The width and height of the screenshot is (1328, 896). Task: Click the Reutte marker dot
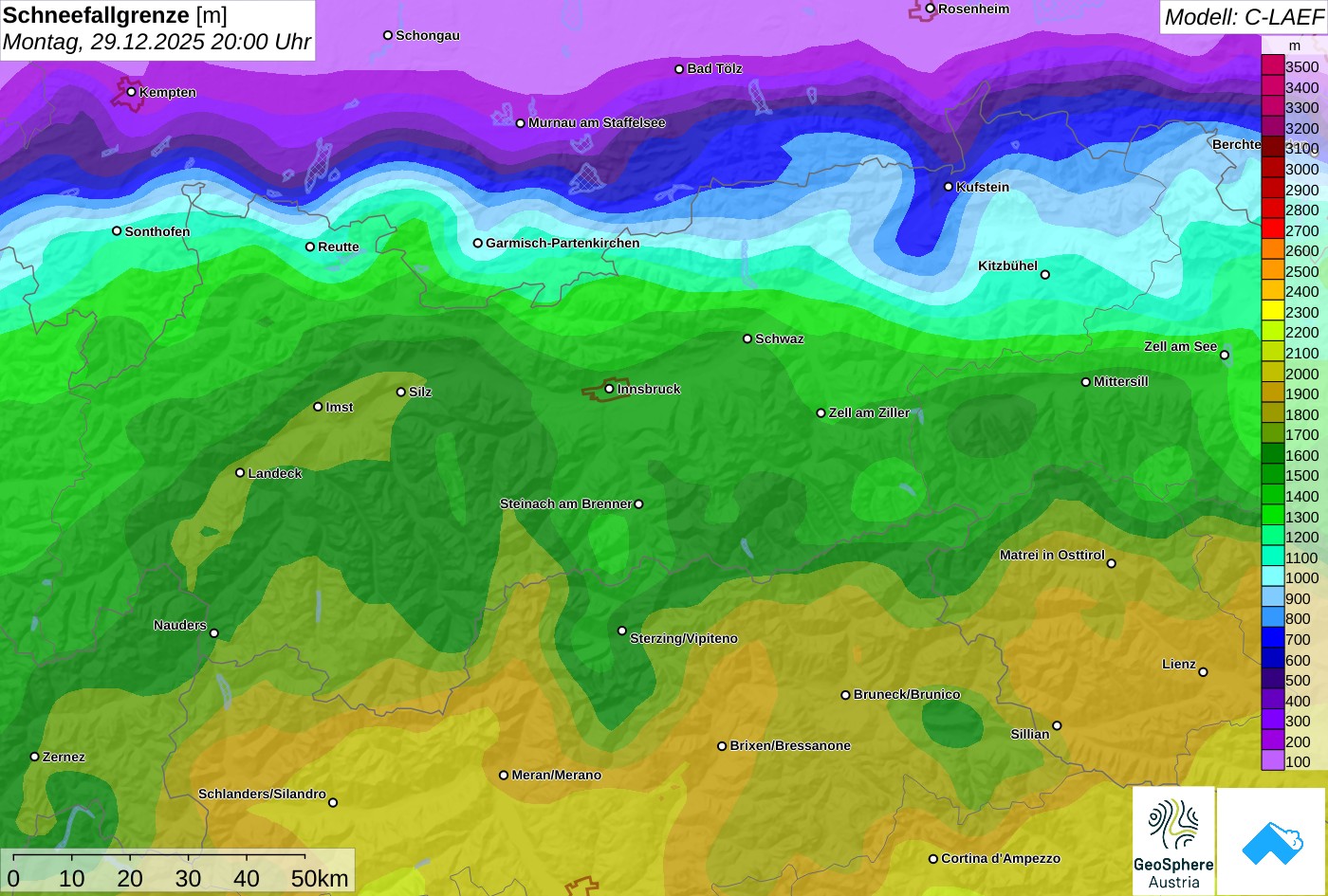coord(310,247)
